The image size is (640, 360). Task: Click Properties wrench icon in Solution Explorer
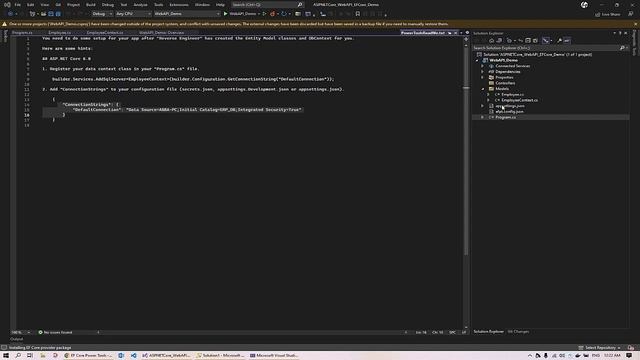(560, 40)
